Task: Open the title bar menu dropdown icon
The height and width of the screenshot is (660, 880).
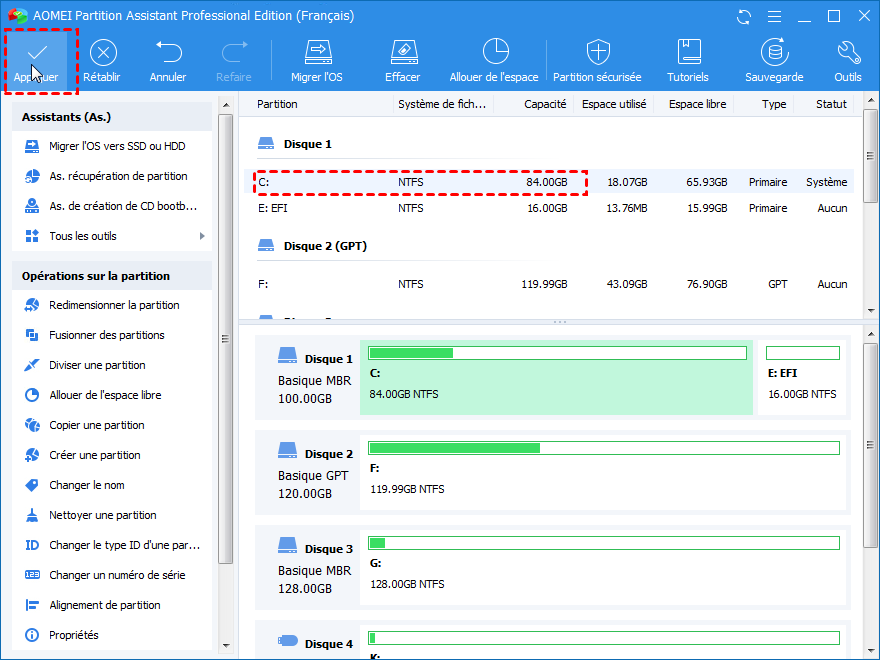Action: [772, 17]
